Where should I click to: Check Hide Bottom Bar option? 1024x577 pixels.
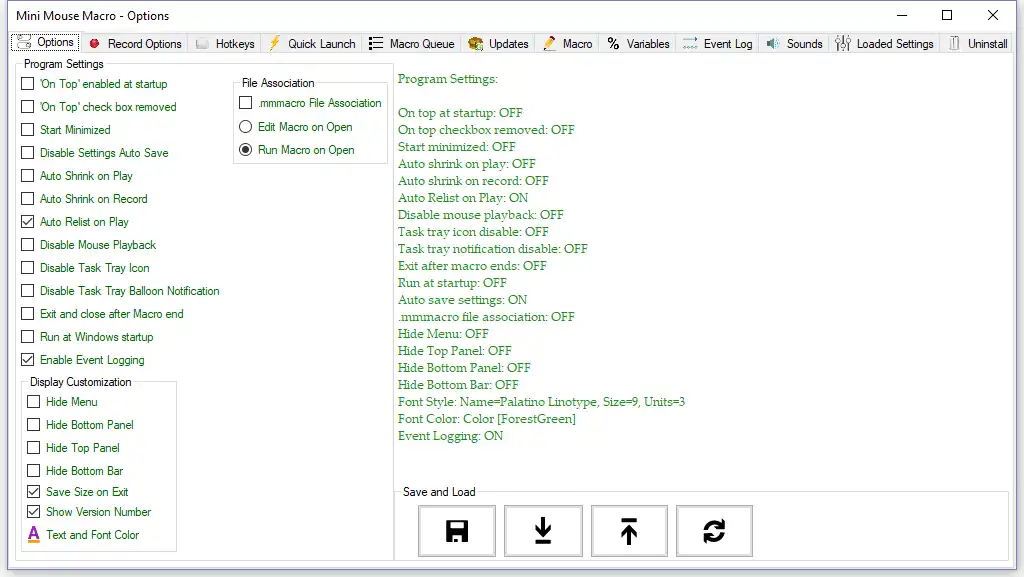(33, 471)
